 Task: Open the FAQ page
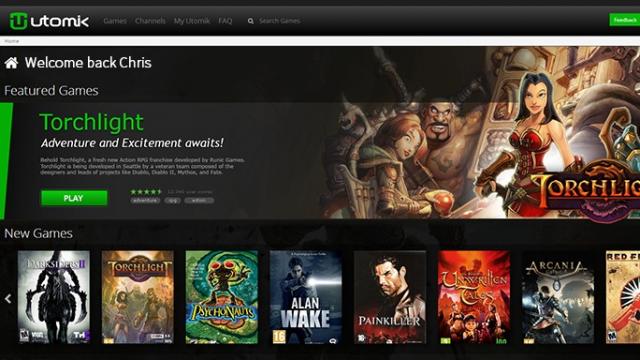225,21
